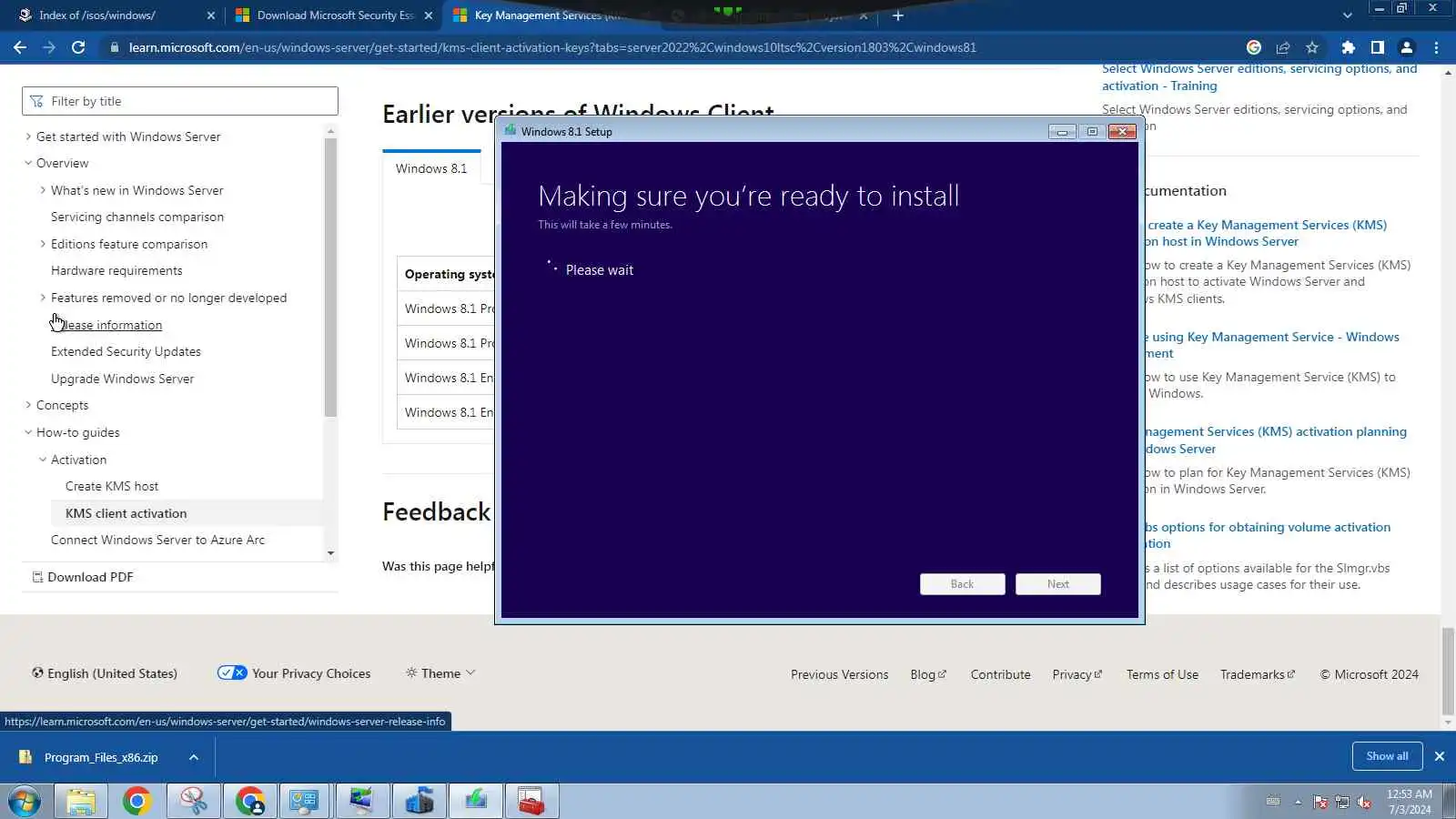1456x819 pixels.
Task: Expand Editions feature comparison
Action: coord(43,244)
